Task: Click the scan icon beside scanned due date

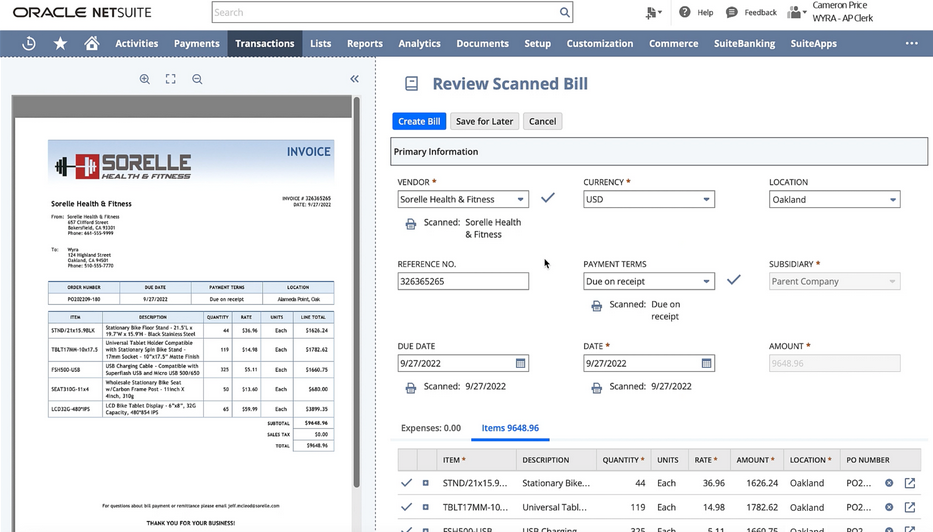Action: [x=411, y=388]
